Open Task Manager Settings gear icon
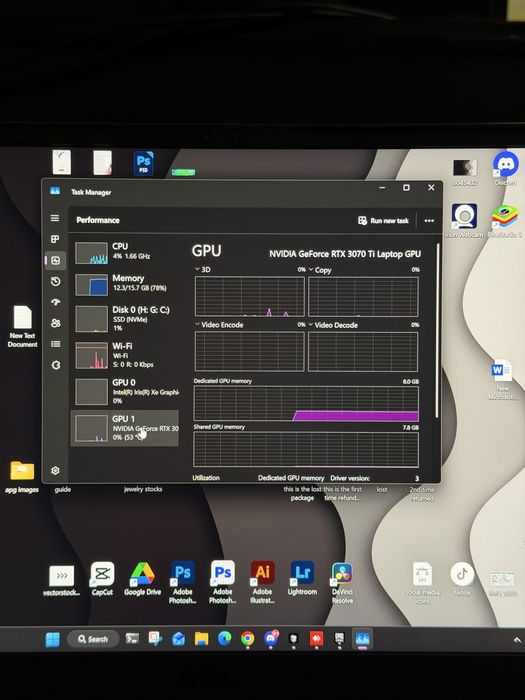Screen dimensions: 525x700 point(55,471)
